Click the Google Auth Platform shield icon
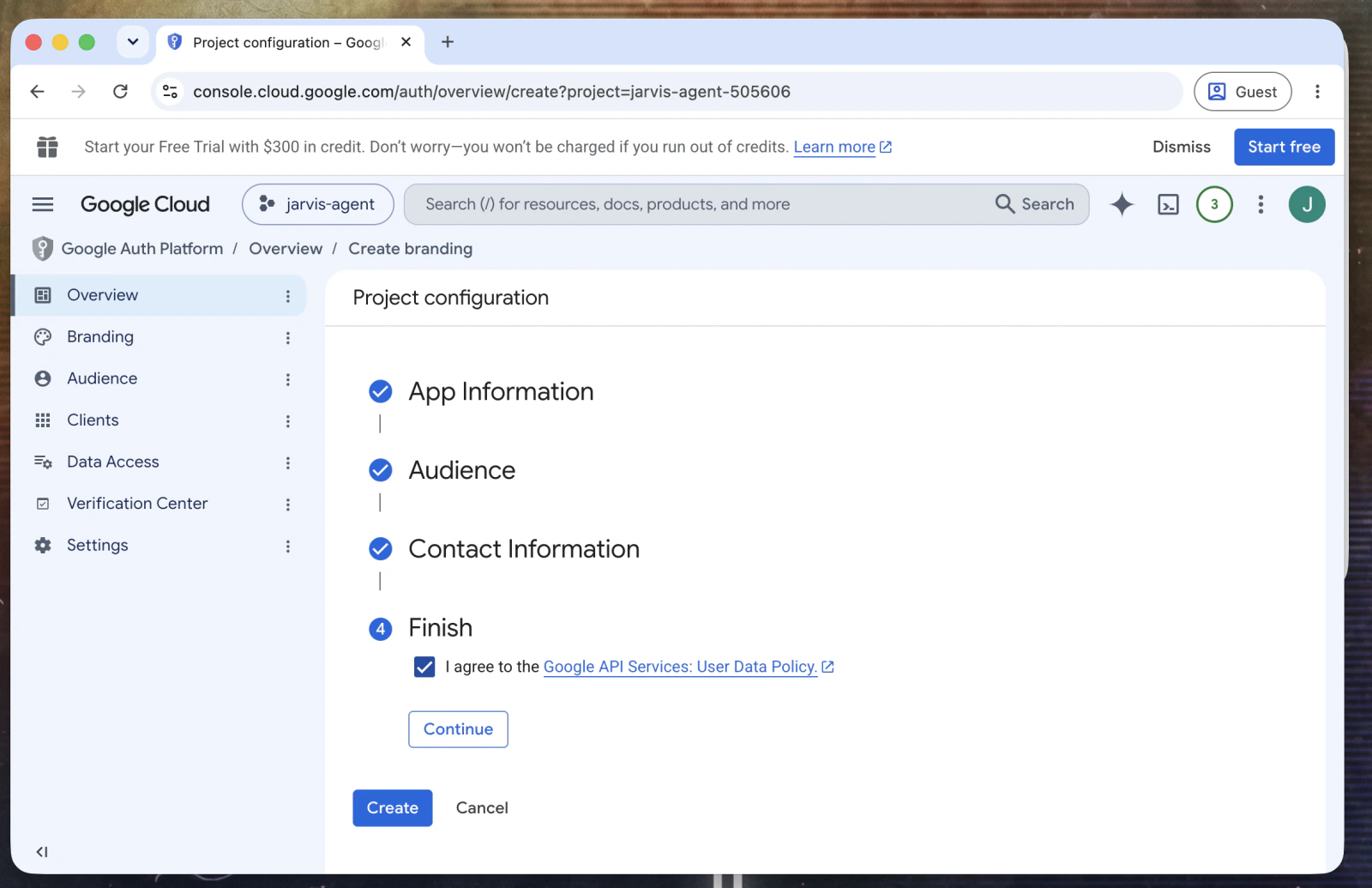1372x888 pixels. 42,249
